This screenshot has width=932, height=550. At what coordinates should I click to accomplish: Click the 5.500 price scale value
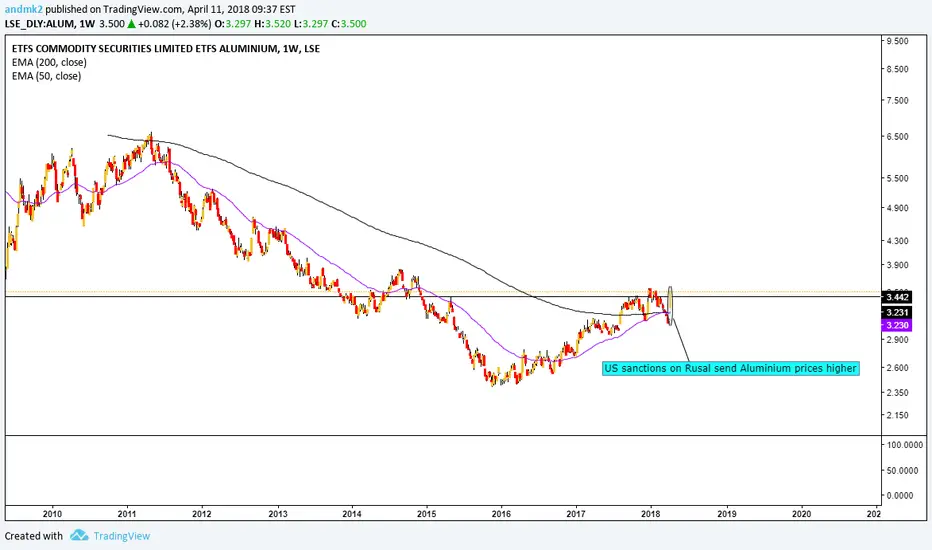898,178
